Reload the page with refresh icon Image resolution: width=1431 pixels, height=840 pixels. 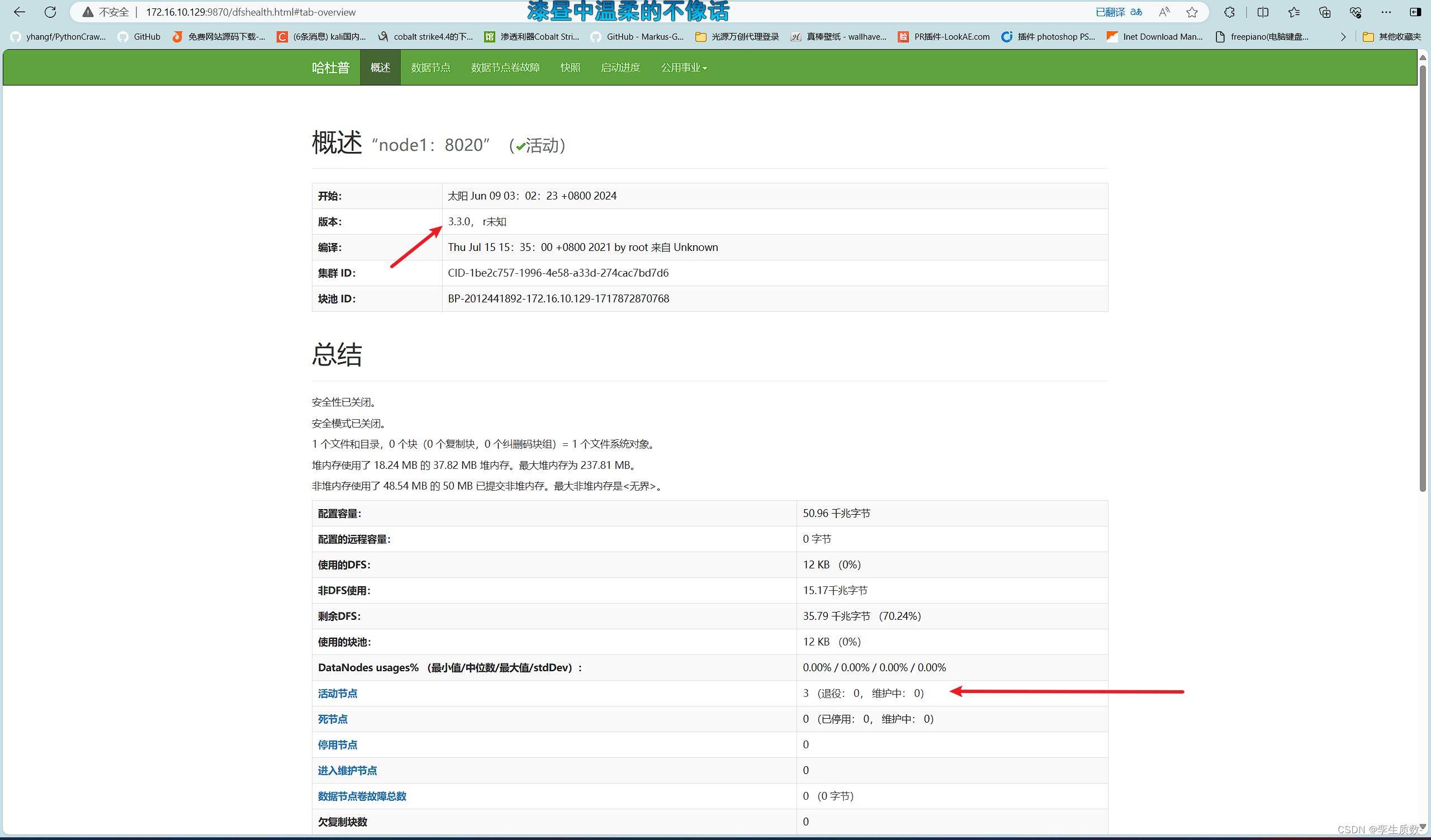50,12
